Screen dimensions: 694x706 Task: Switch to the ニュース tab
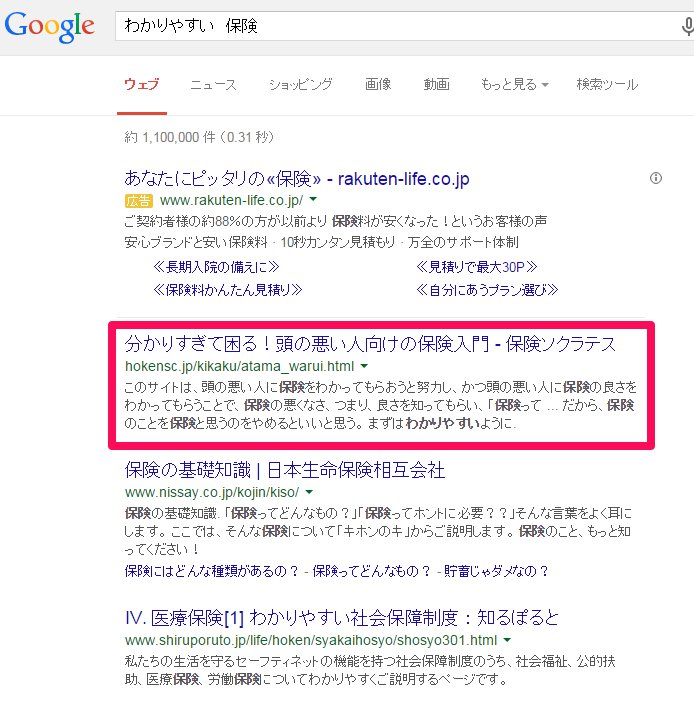pyautogui.click(x=213, y=84)
